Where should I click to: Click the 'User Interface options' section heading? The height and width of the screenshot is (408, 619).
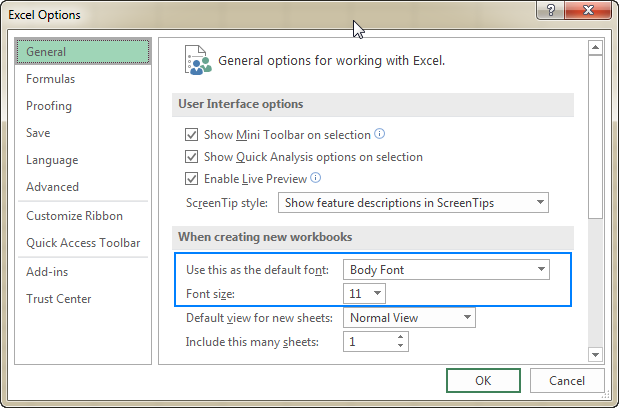(241, 104)
